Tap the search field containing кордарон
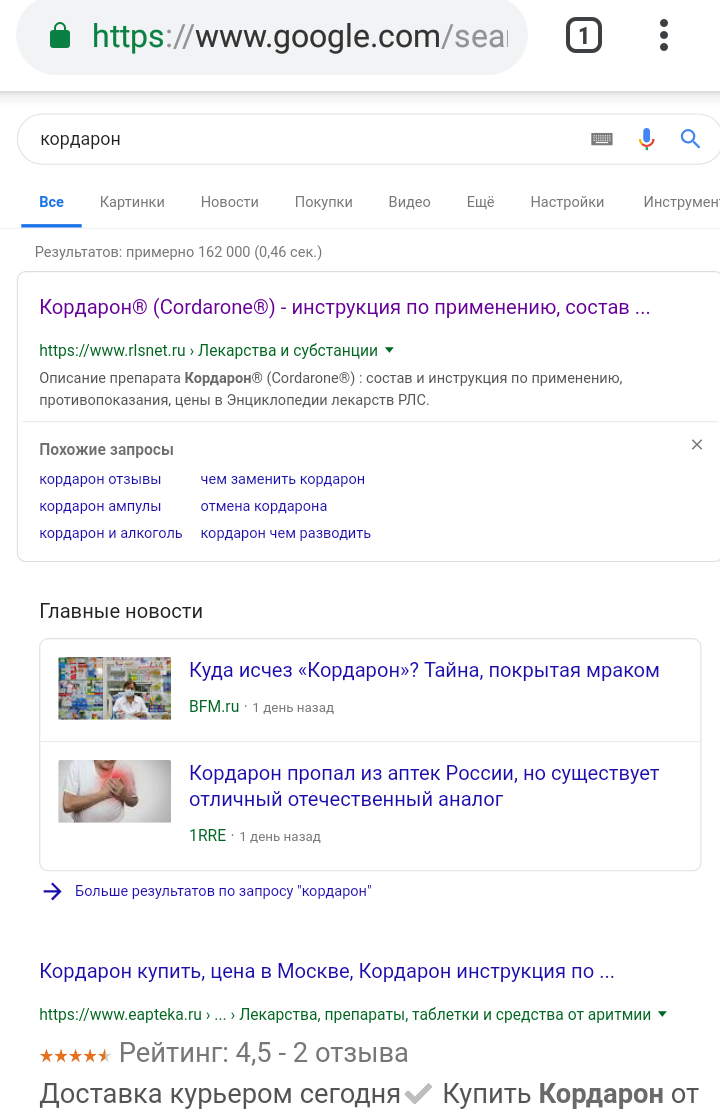This screenshot has height=1115, width=720. [306, 139]
